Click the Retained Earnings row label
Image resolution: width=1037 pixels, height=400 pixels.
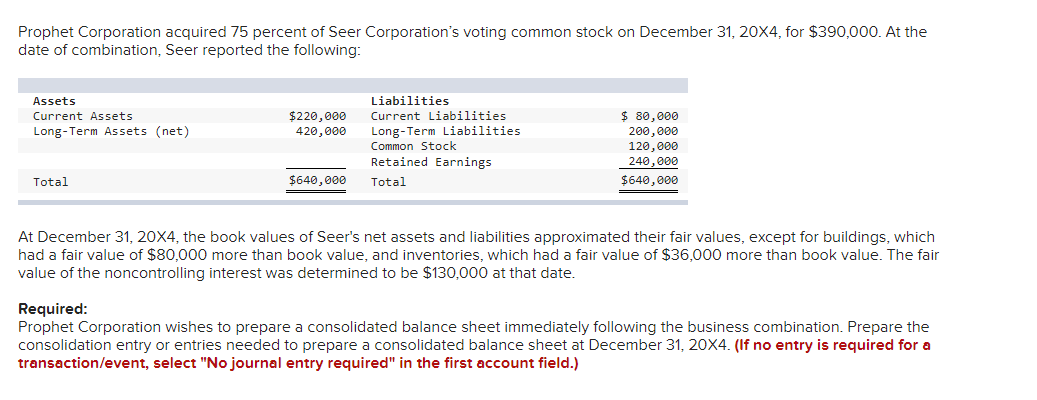(431, 161)
